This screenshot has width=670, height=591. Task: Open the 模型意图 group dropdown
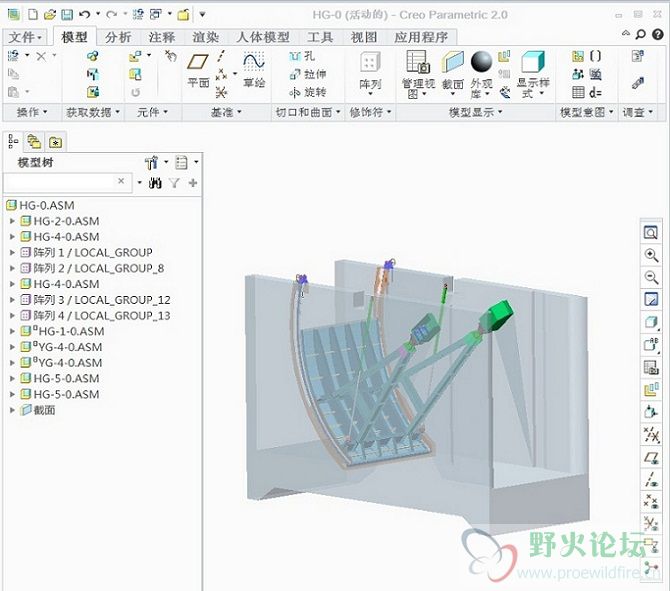[x=586, y=112]
